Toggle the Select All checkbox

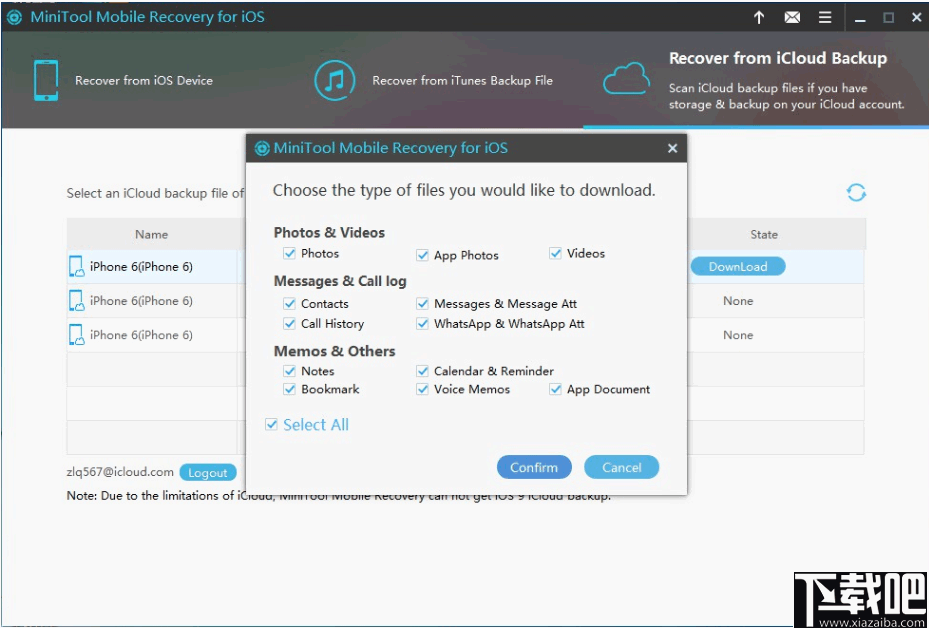(x=271, y=425)
